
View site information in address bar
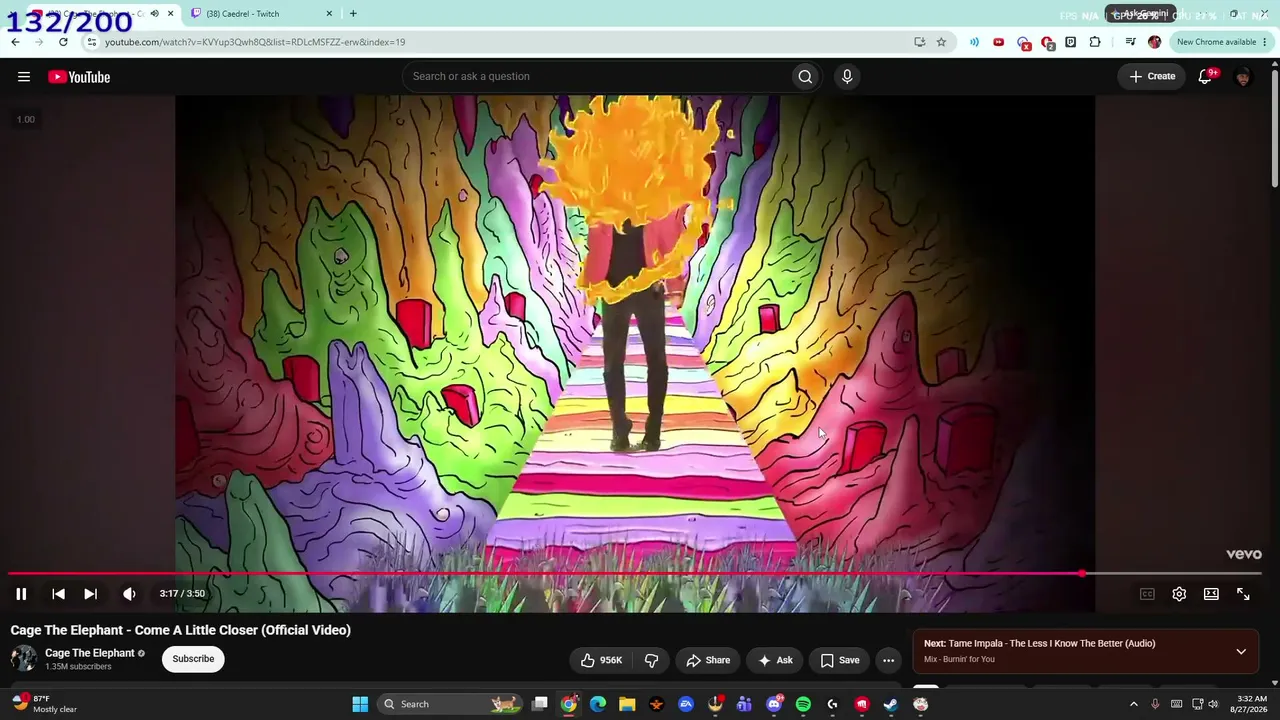click(x=91, y=42)
